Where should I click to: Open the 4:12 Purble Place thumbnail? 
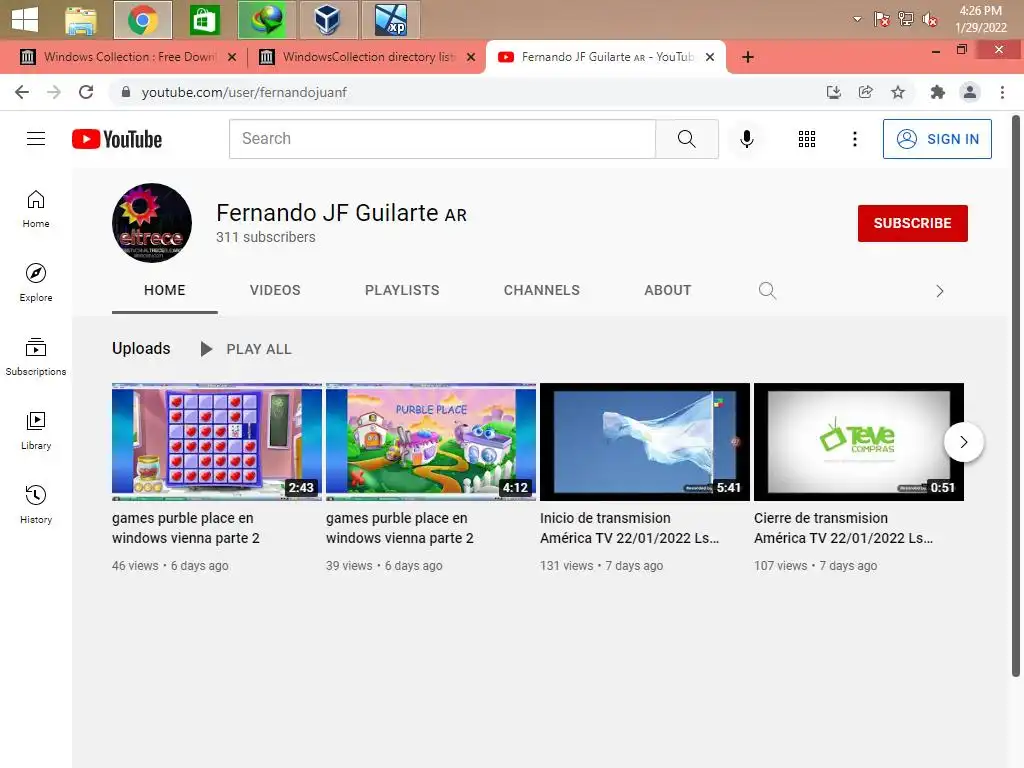pyautogui.click(x=431, y=442)
